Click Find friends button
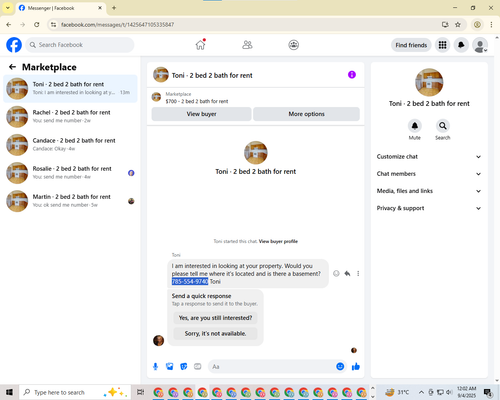This screenshot has height=400, width=500. click(x=411, y=45)
